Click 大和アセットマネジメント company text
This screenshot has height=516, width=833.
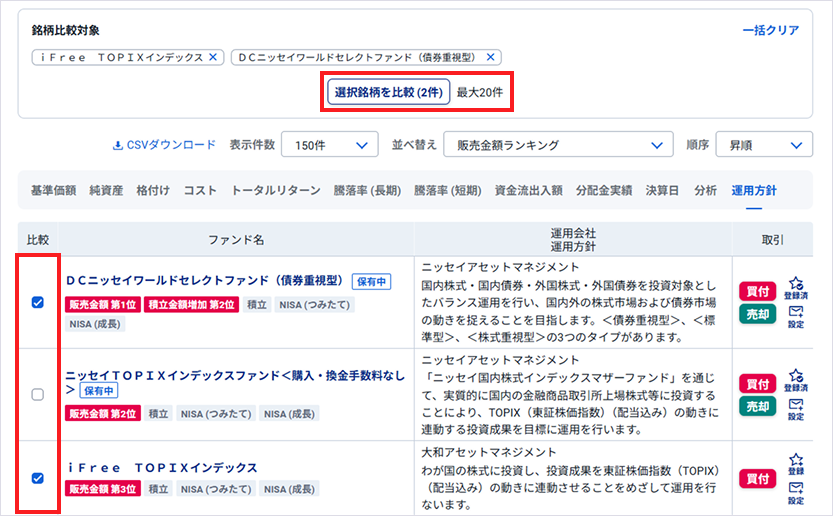click(488, 452)
